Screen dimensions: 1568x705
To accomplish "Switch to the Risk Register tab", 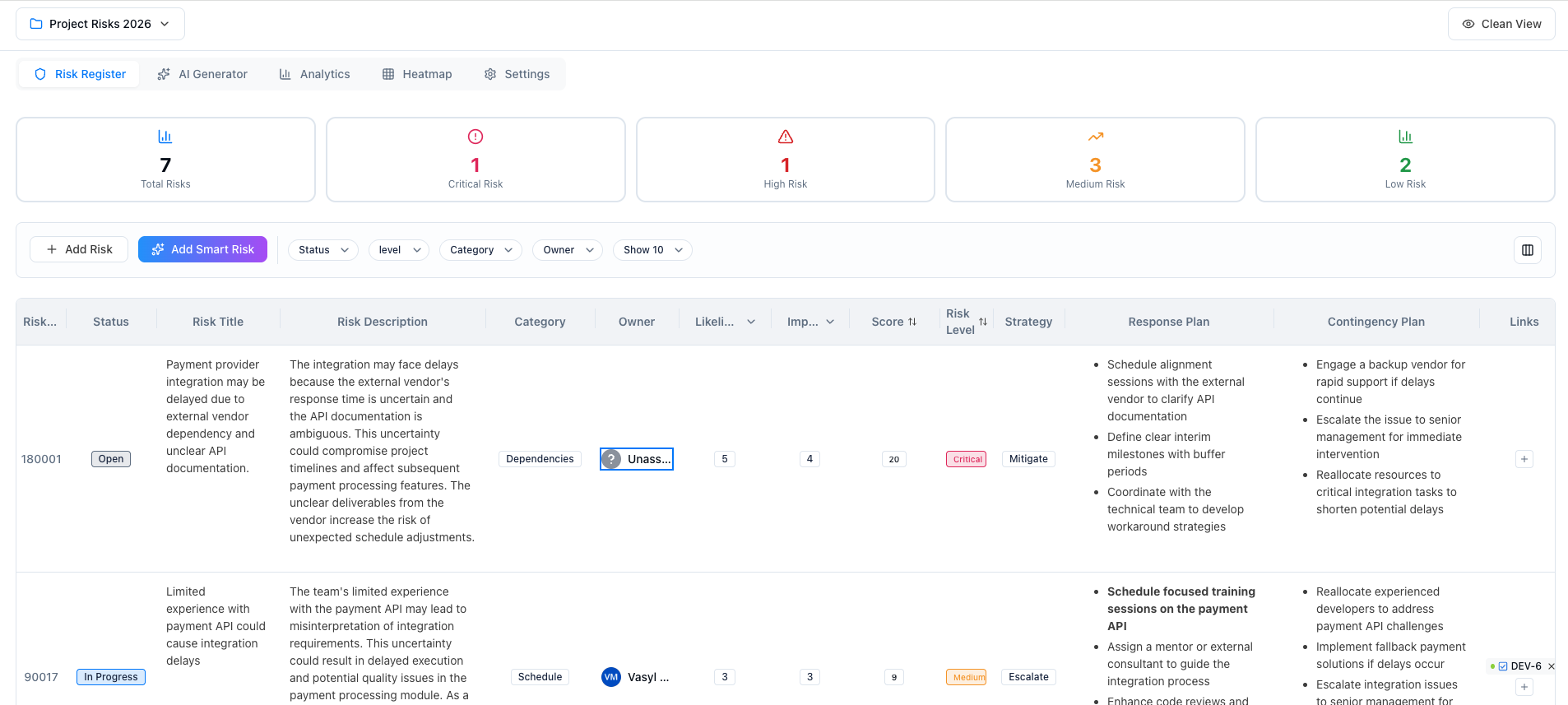I will tap(80, 74).
